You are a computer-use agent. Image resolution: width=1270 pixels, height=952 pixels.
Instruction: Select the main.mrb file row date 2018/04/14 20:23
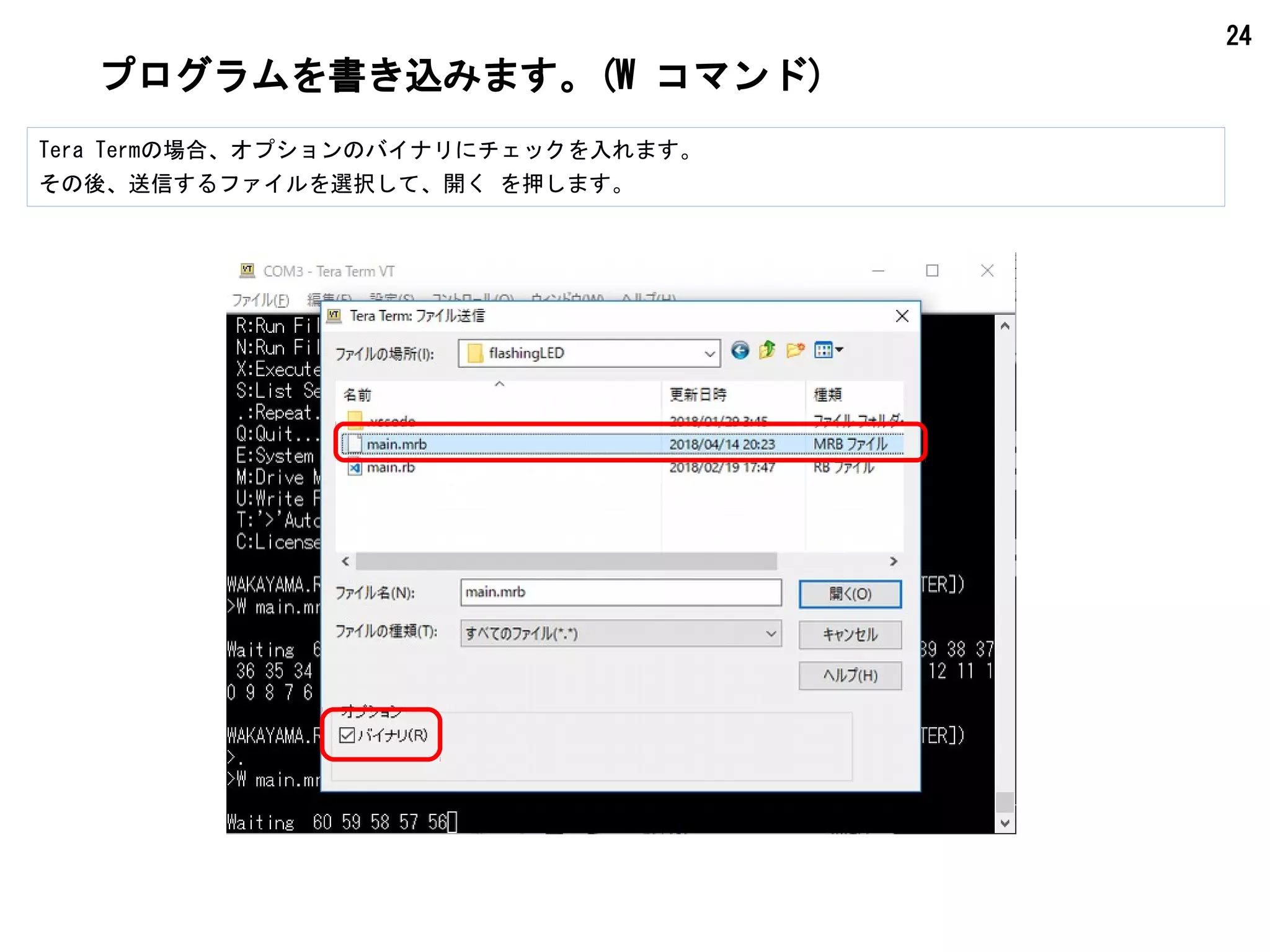(x=722, y=444)
